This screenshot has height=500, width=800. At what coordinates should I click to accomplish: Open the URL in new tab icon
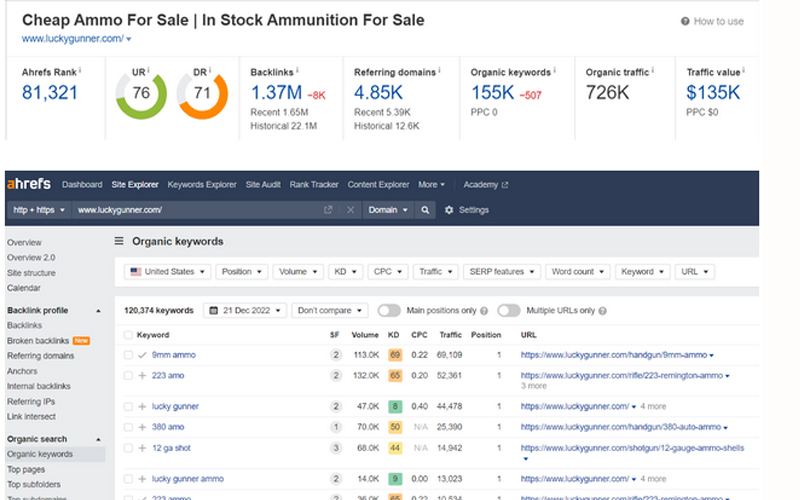coord(328,210)
